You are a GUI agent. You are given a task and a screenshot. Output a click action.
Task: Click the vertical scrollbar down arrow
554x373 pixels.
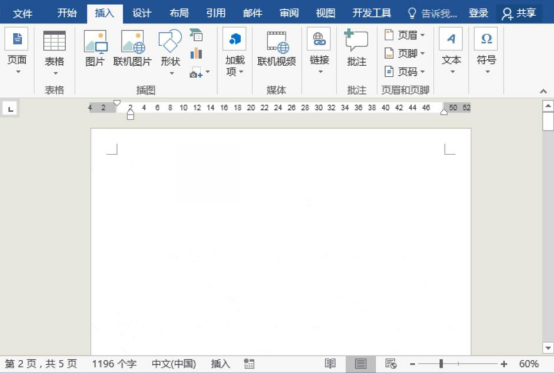click(548, 348)
